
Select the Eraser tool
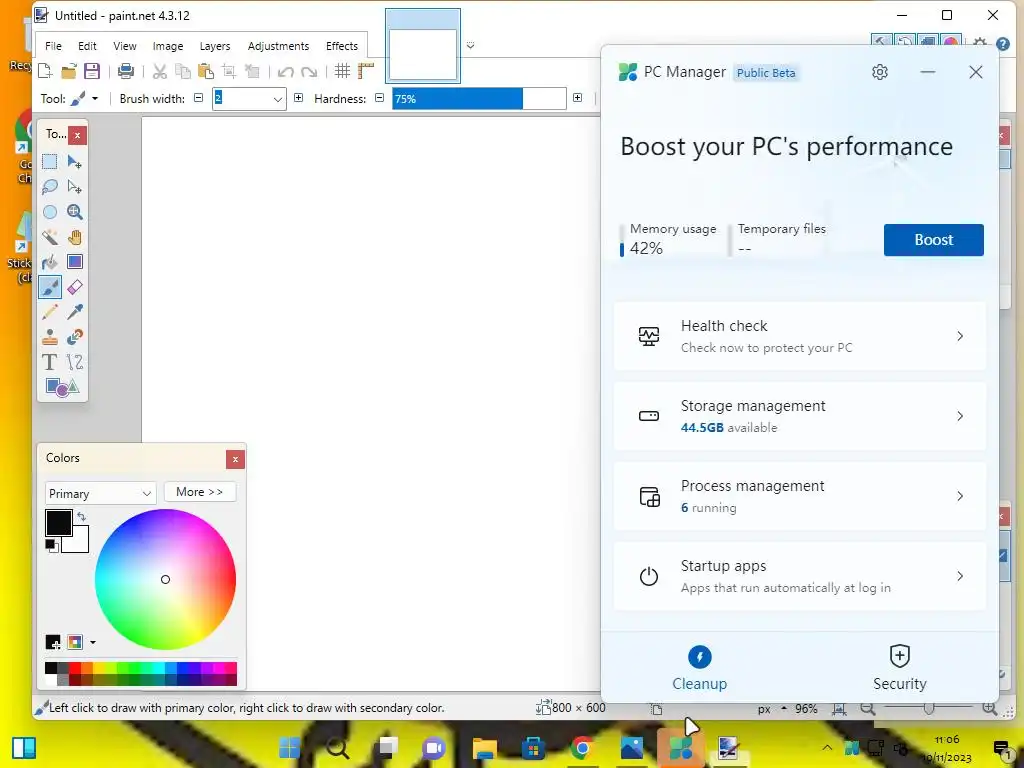(x=74, y=287)
